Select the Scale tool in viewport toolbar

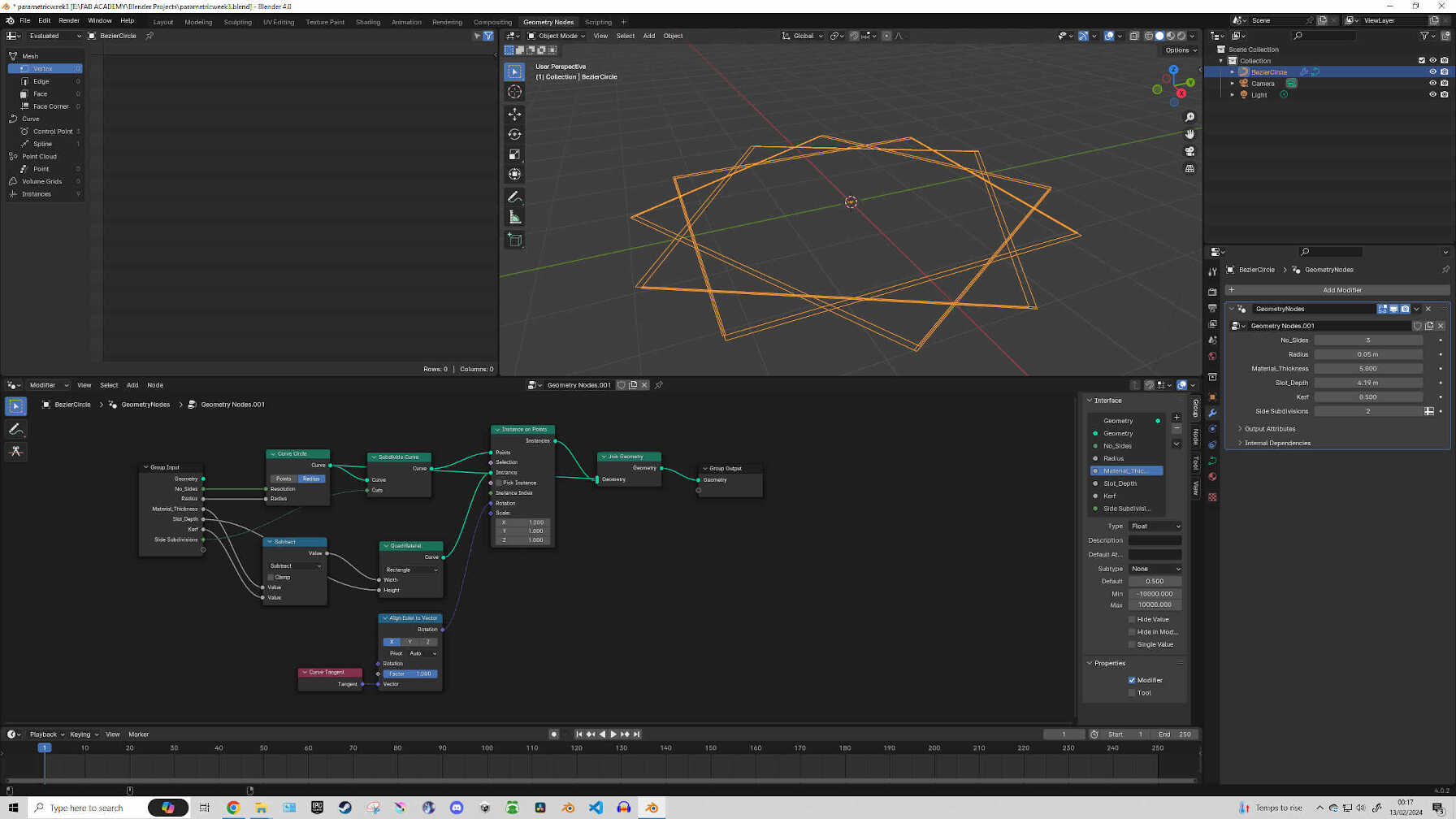click(514, 154)
